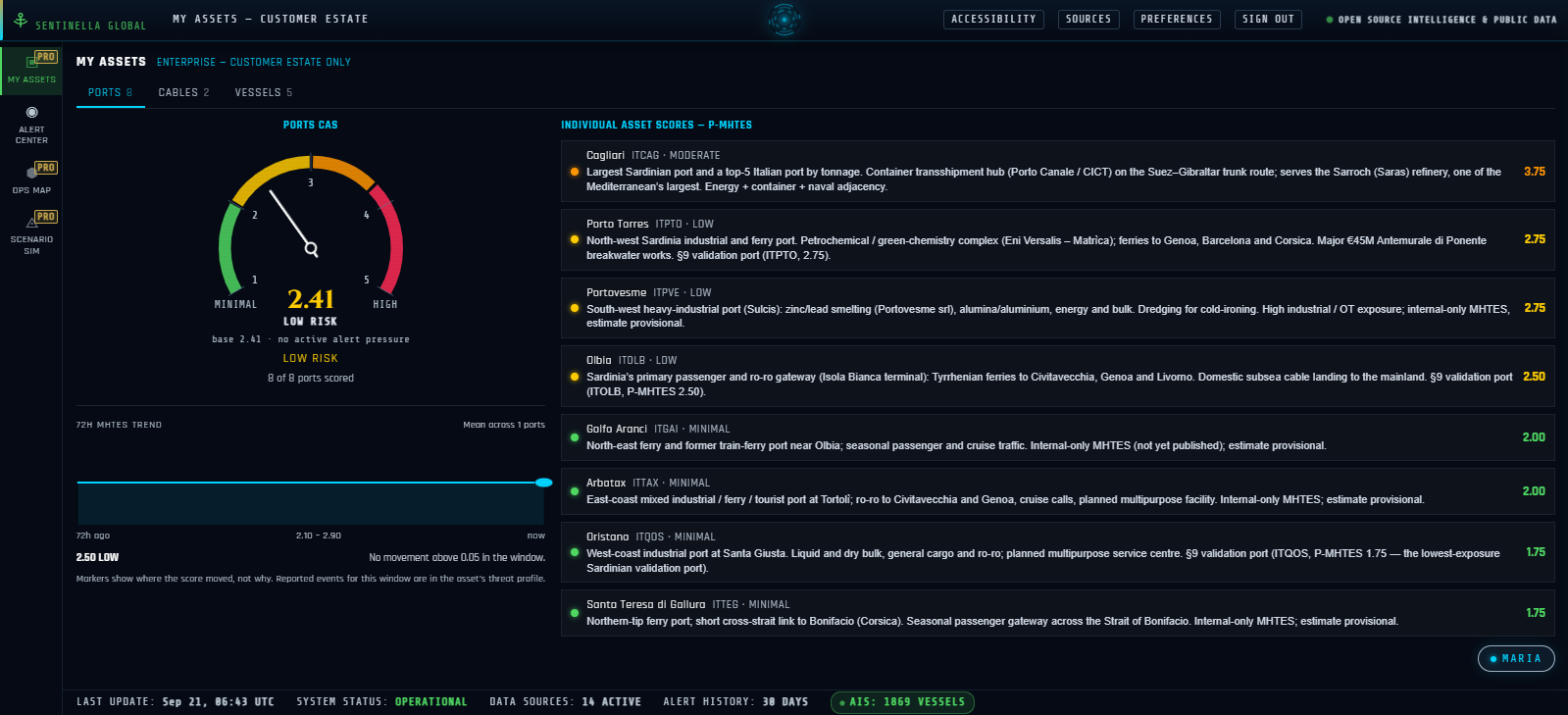The height and width of the screenshot is (715, 1568).
Task: Select the Cagliari ITCAG asset row
Action: coord(1057,171)
